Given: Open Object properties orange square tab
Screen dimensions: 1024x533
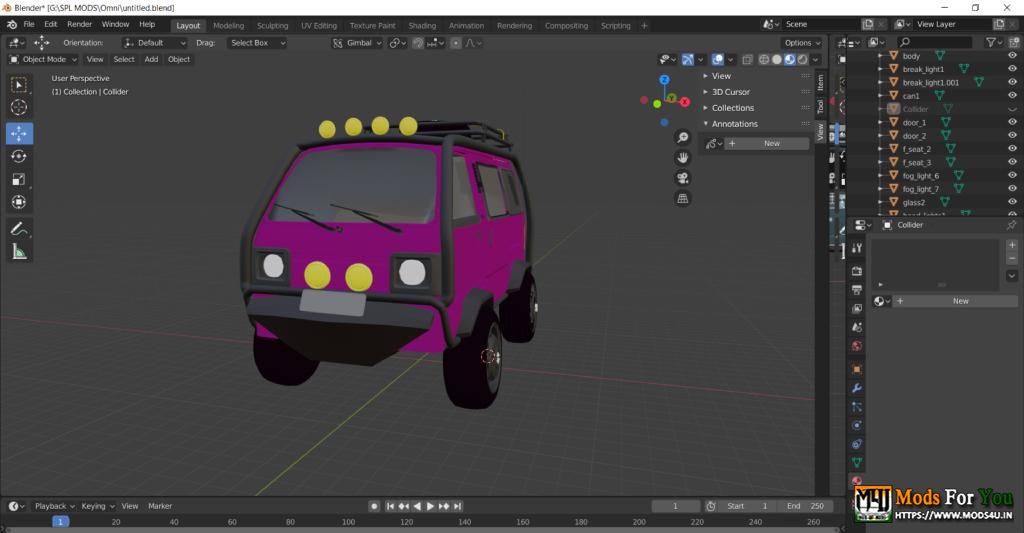Looking at the screenshot, I should point(857,369).
